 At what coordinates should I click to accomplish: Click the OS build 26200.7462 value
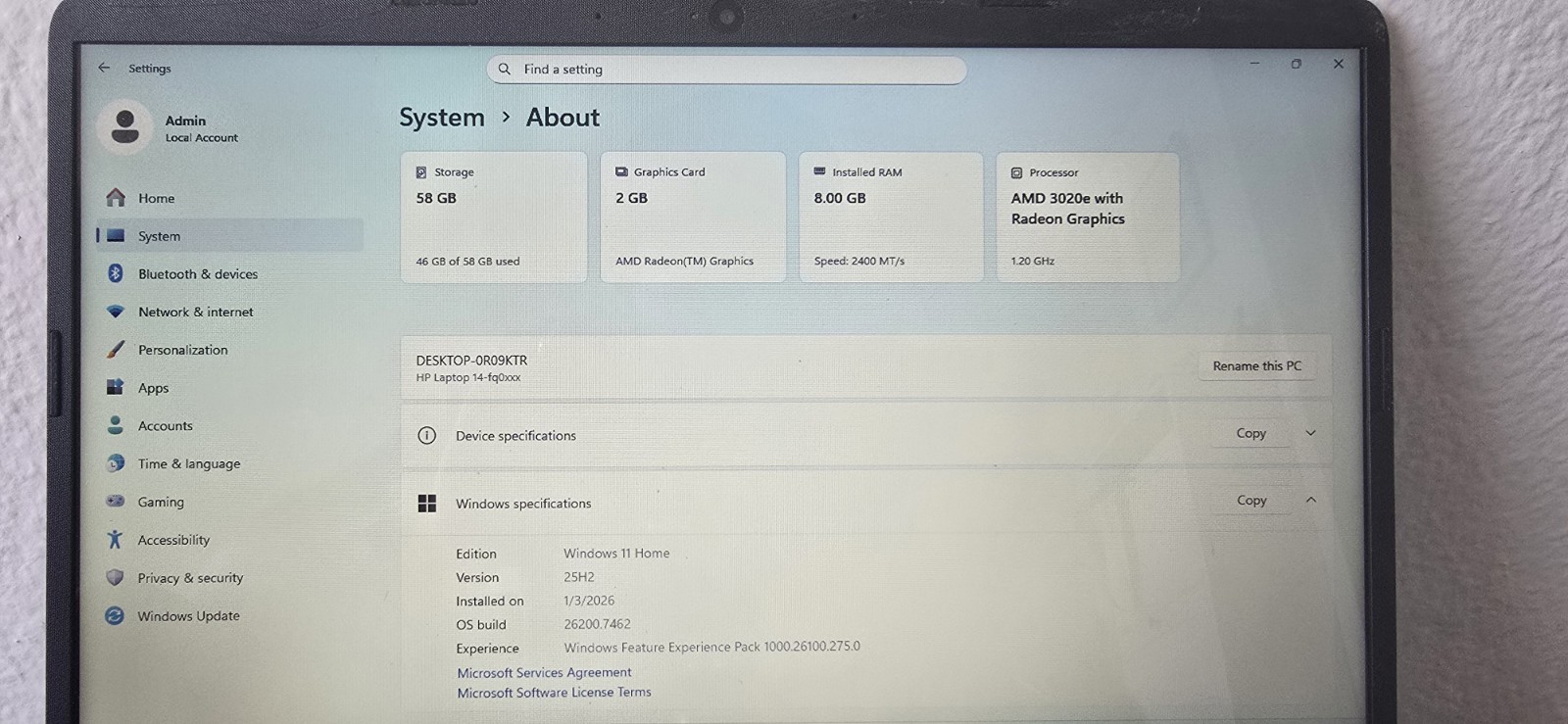597,624
